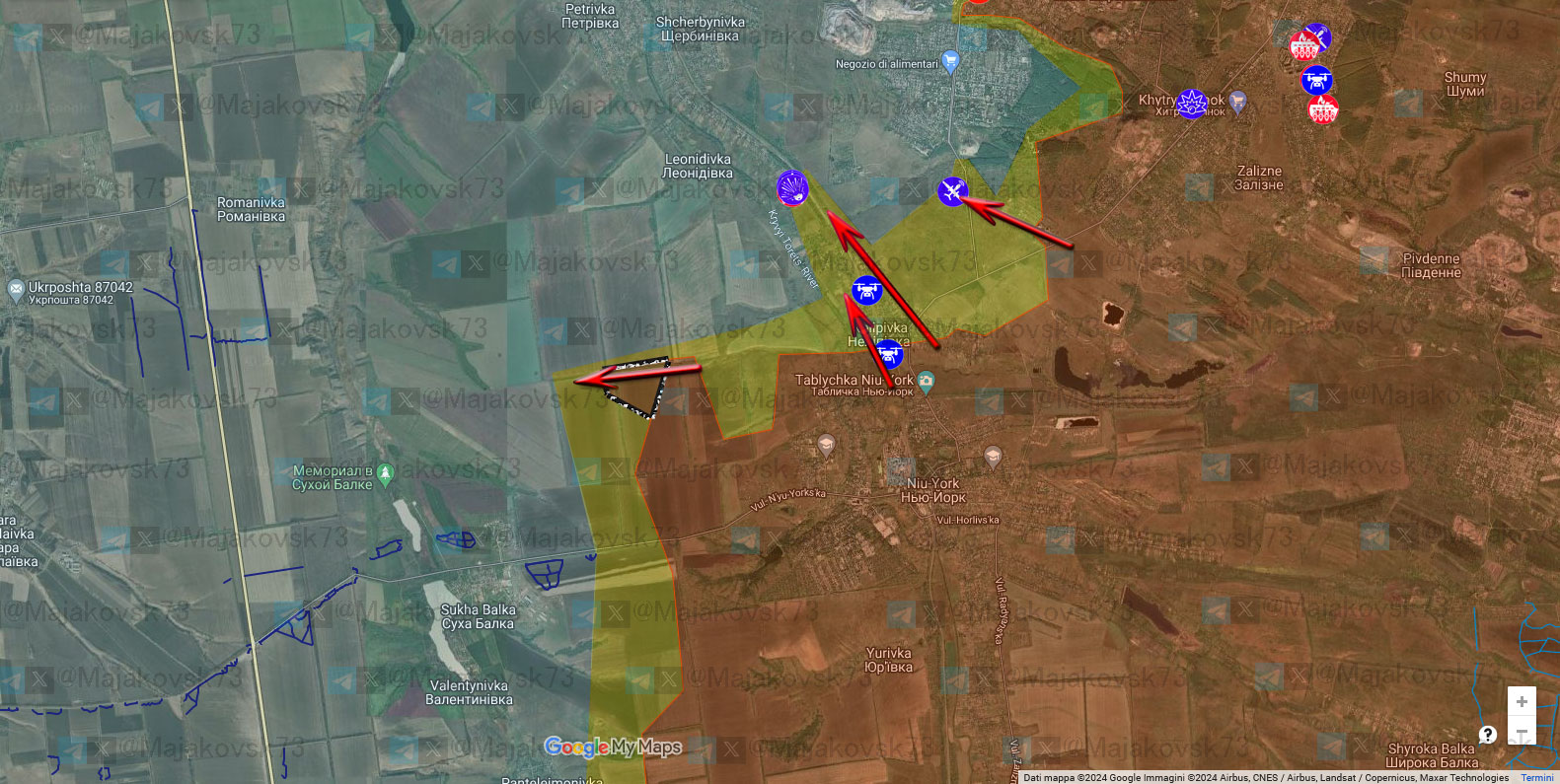Click the Vul. Horlivs'ka street label
The width and height of the screenshot is (1560, 784).
(x=967, y=520)
